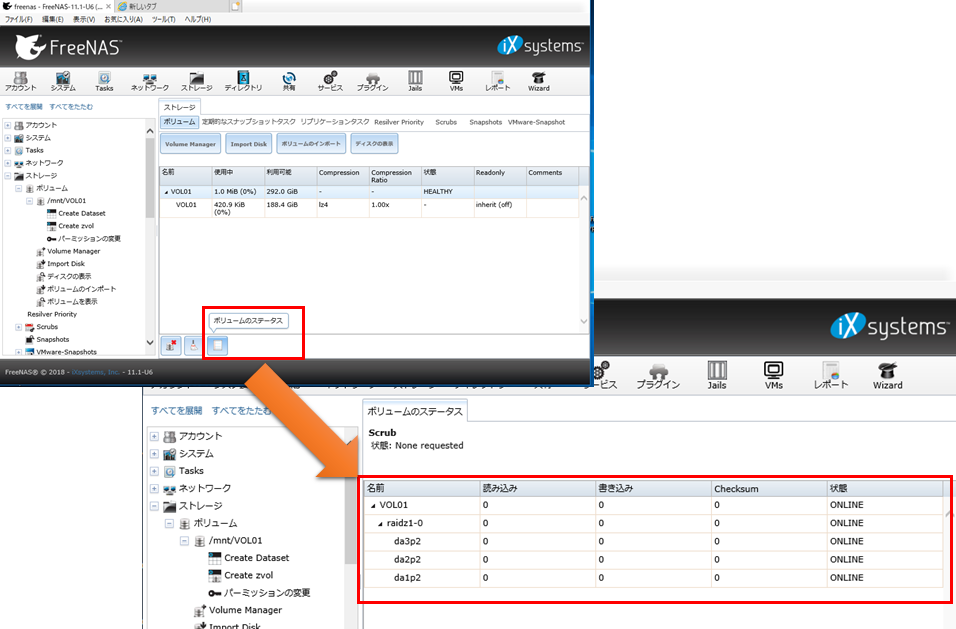Open お気に入り(A) browser menu
This screenshot has height=629, width=956.
pyautogui.click(x=123, y=20)
